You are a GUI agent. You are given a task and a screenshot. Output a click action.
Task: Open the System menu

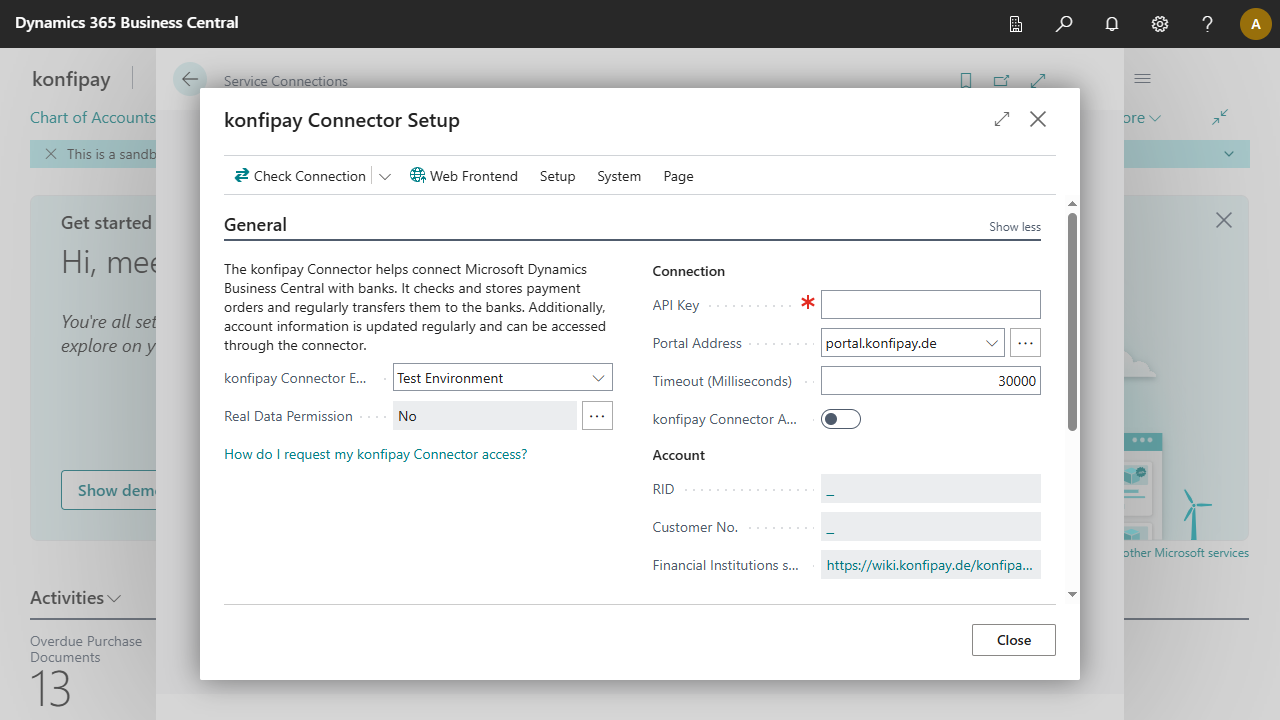coord(619,176)
